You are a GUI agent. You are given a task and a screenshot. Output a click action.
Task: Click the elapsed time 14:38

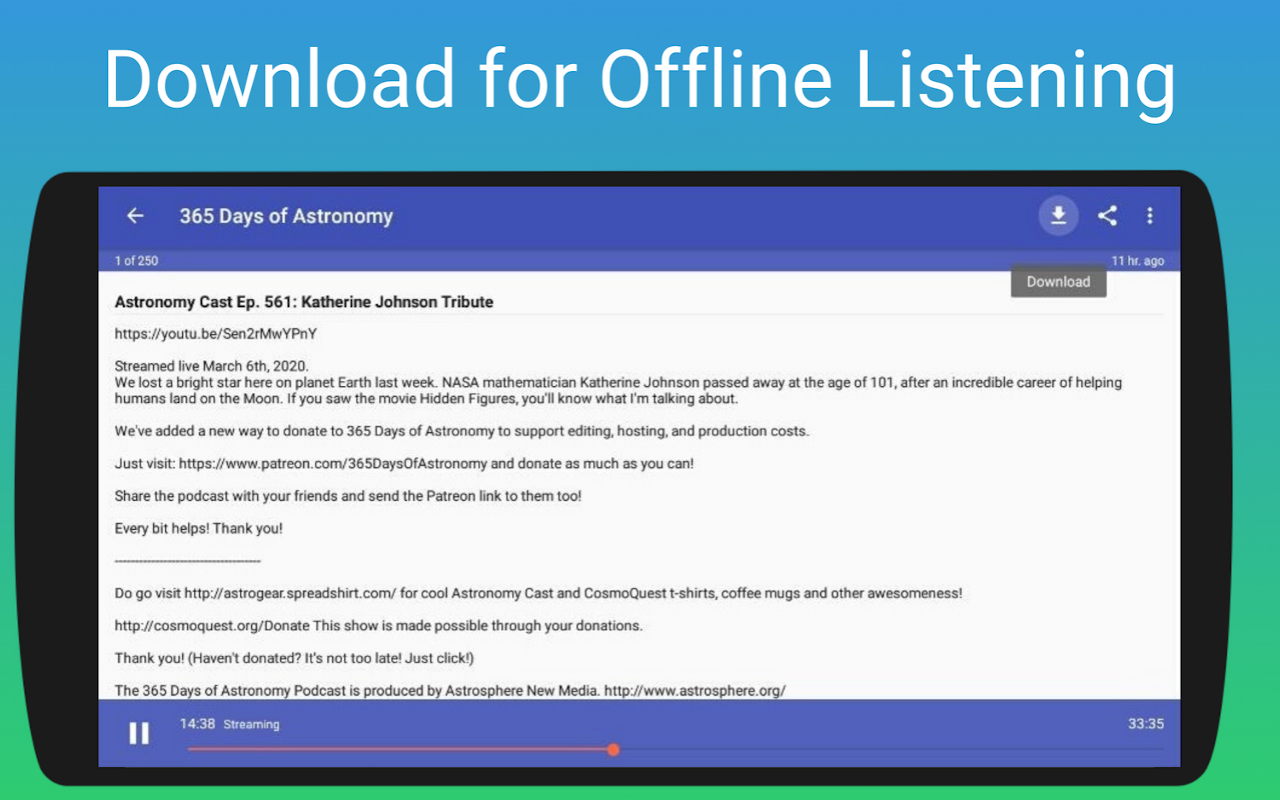tap(197, 724)
